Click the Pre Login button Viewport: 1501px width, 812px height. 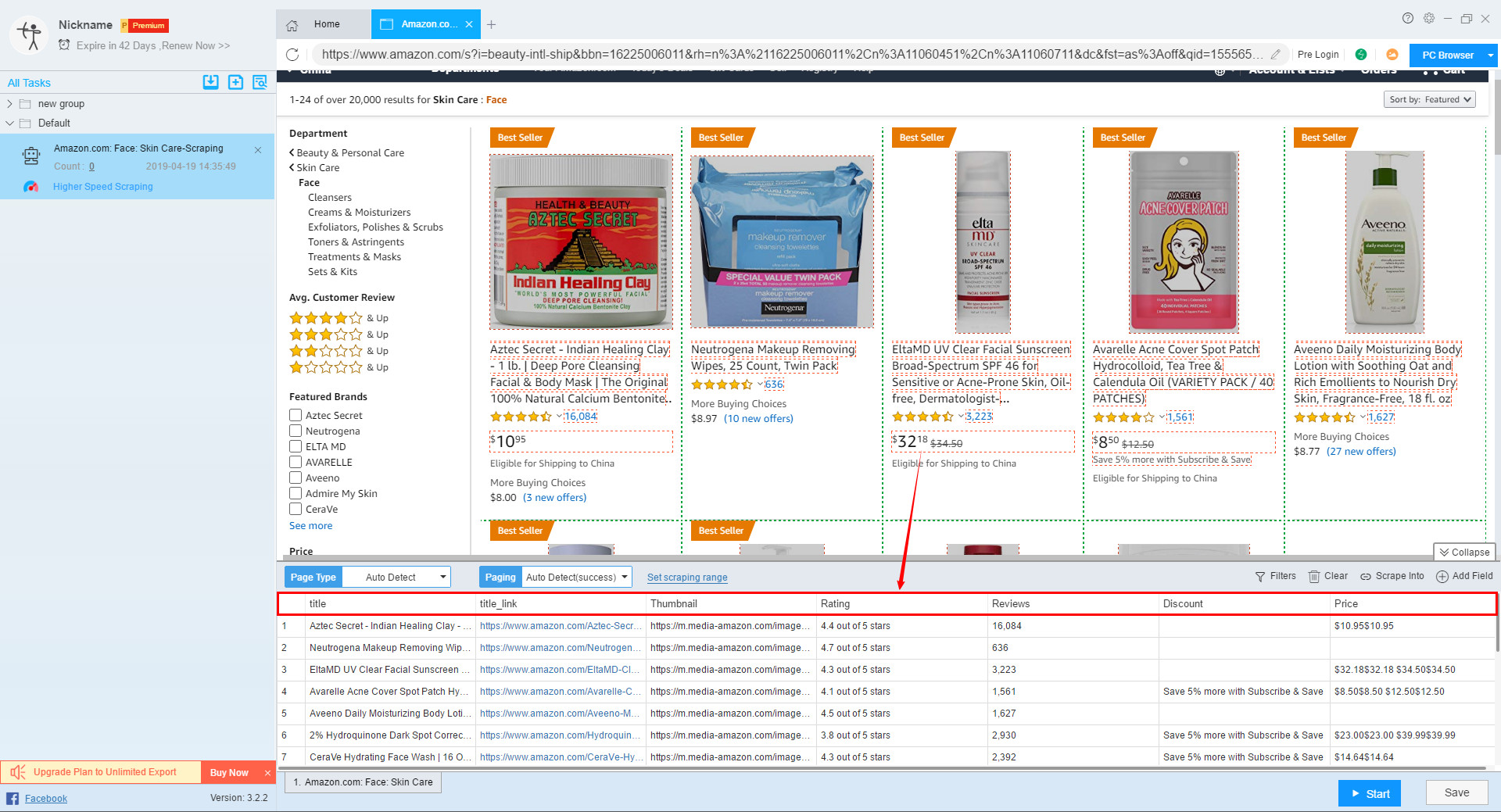(1318, 55)
